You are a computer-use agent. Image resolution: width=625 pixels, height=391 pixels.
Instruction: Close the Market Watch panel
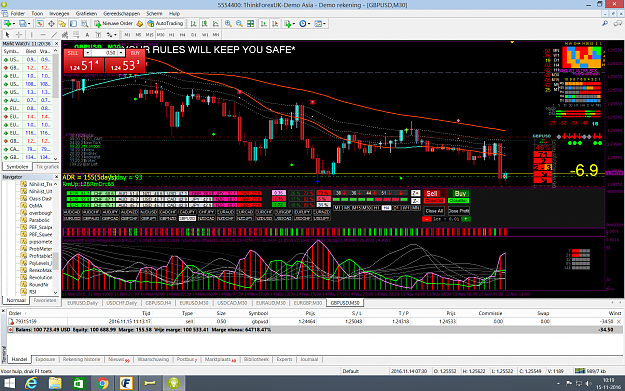(x=56, y=43)
